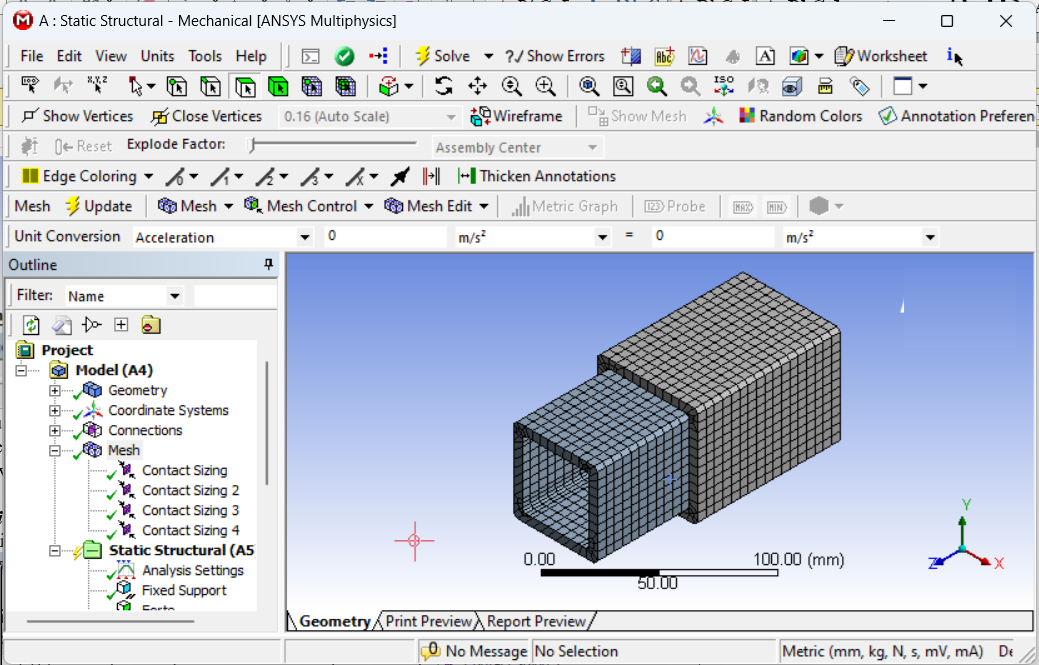Open the Units menu

coord(157,56)
